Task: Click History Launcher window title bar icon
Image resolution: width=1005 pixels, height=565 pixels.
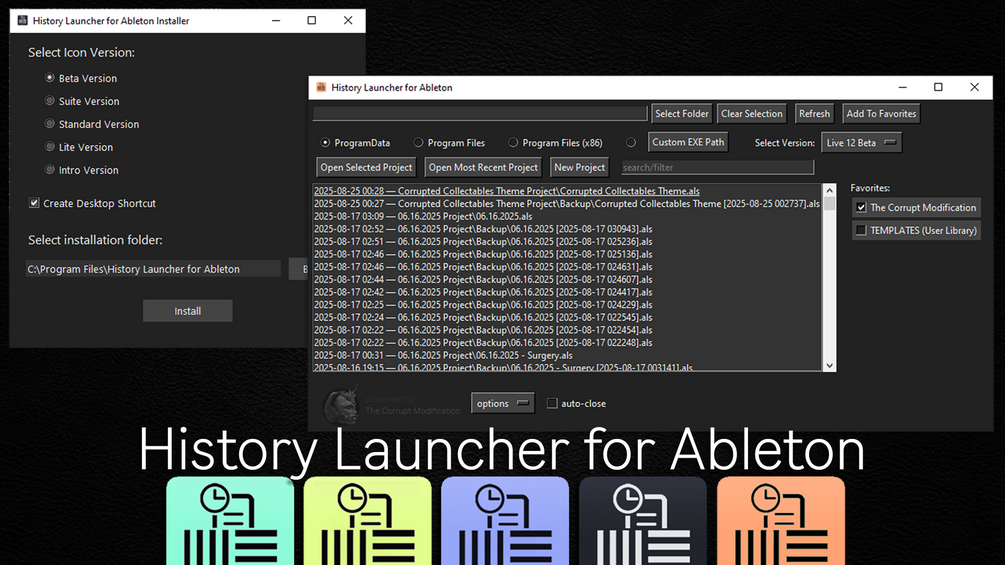Action: click(x=321, y=87)
